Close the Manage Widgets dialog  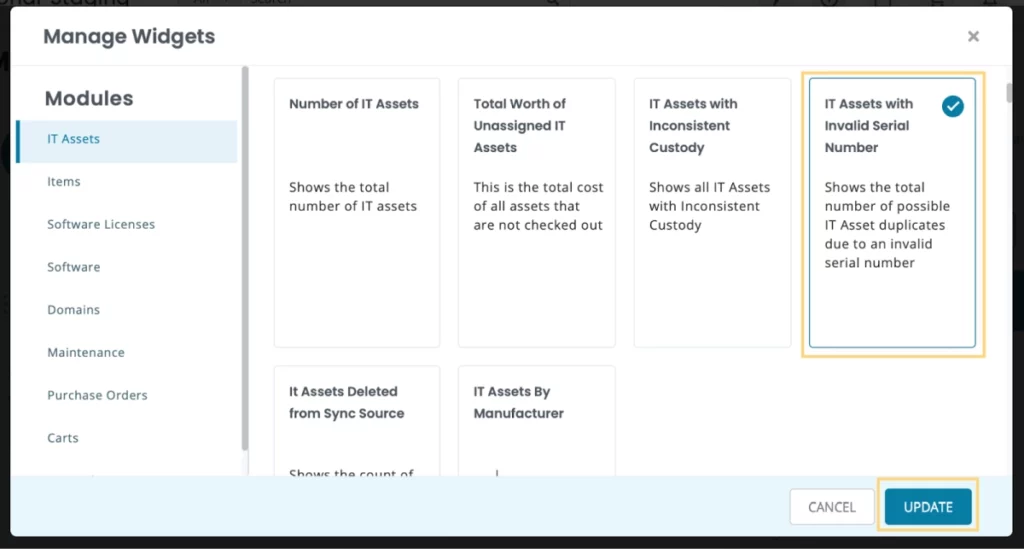click(x=973, y=36)
